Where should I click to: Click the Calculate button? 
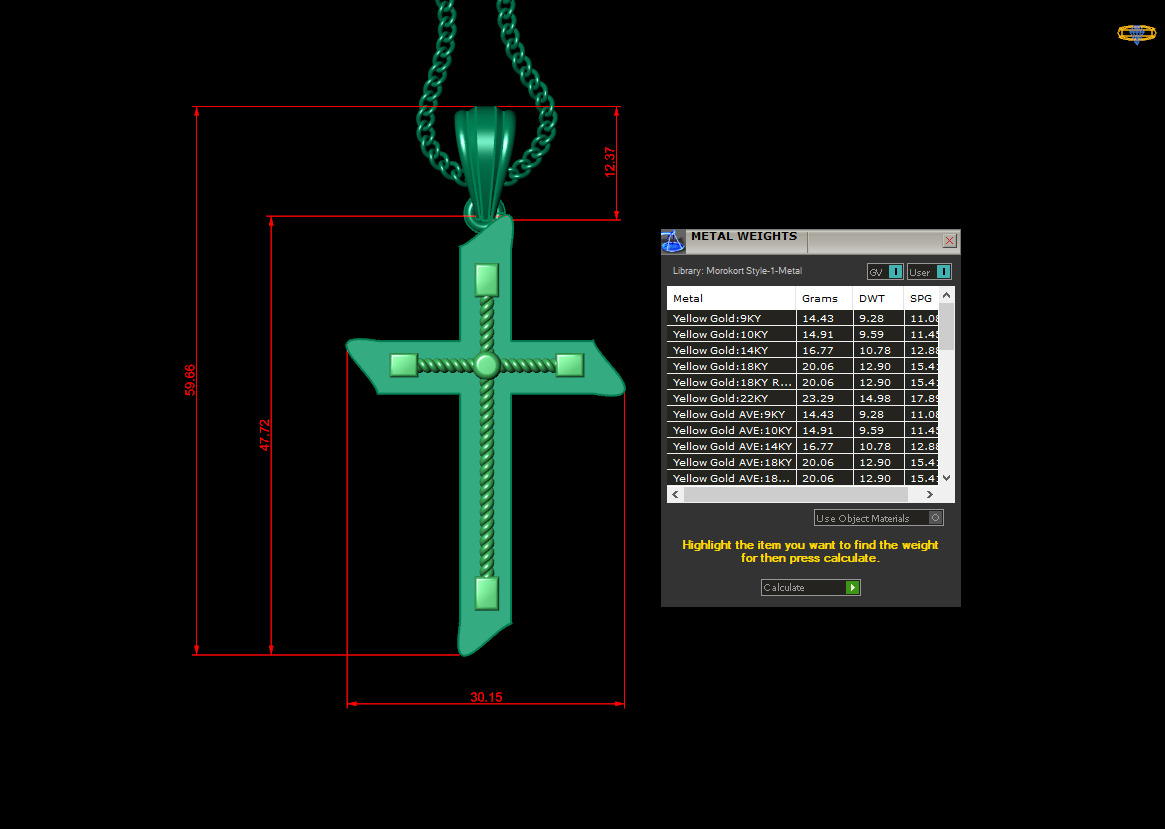(x=811, y=588)
